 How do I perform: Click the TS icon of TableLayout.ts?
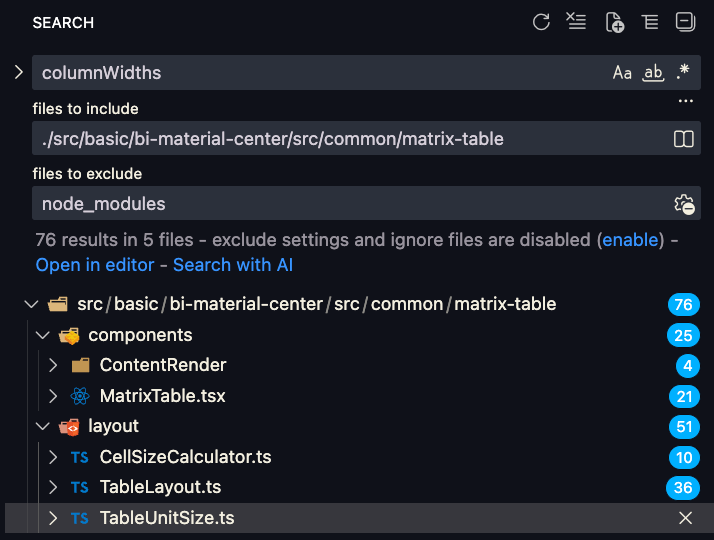[80, 488]
